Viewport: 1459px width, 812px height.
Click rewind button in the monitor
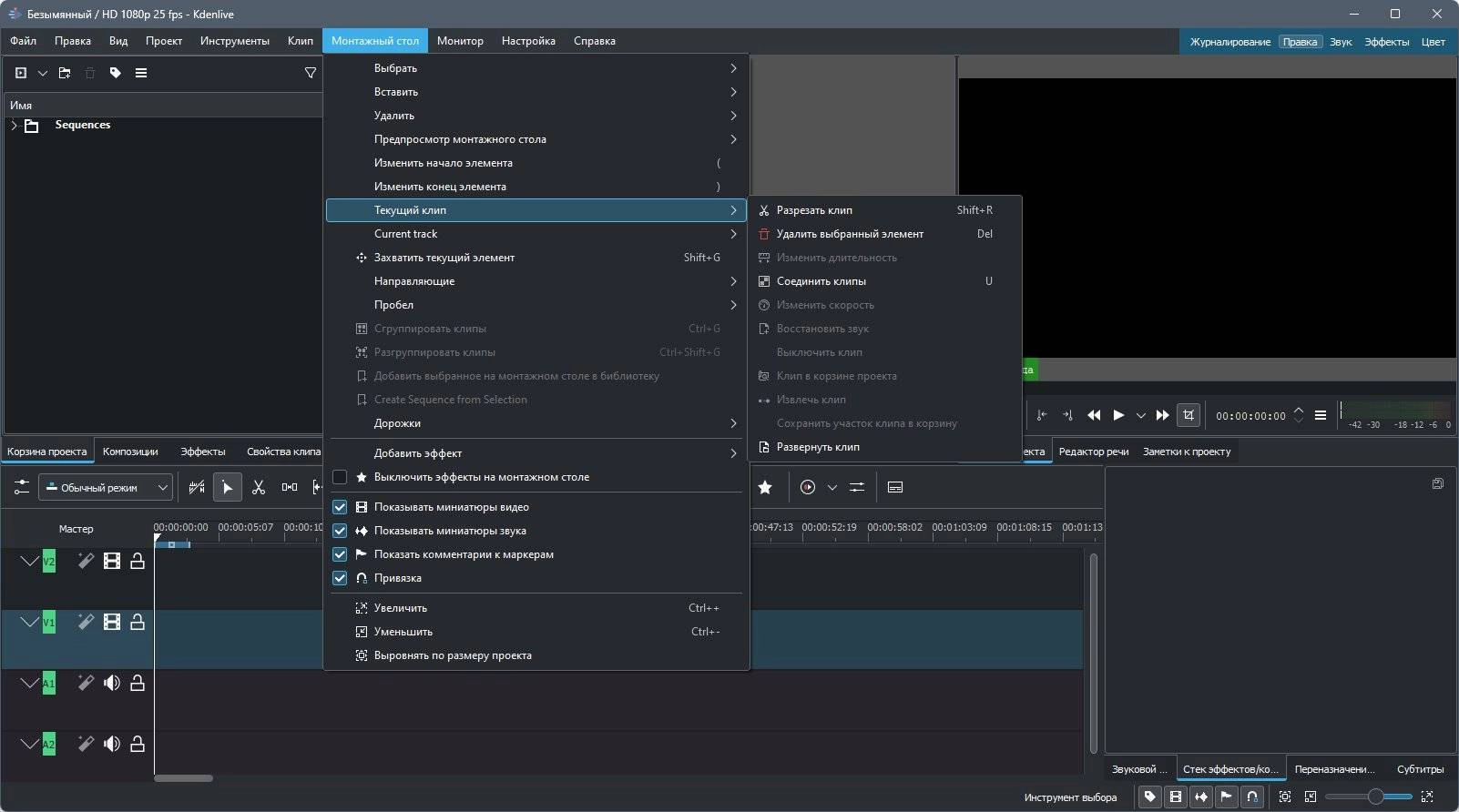tap(1094, 415)
